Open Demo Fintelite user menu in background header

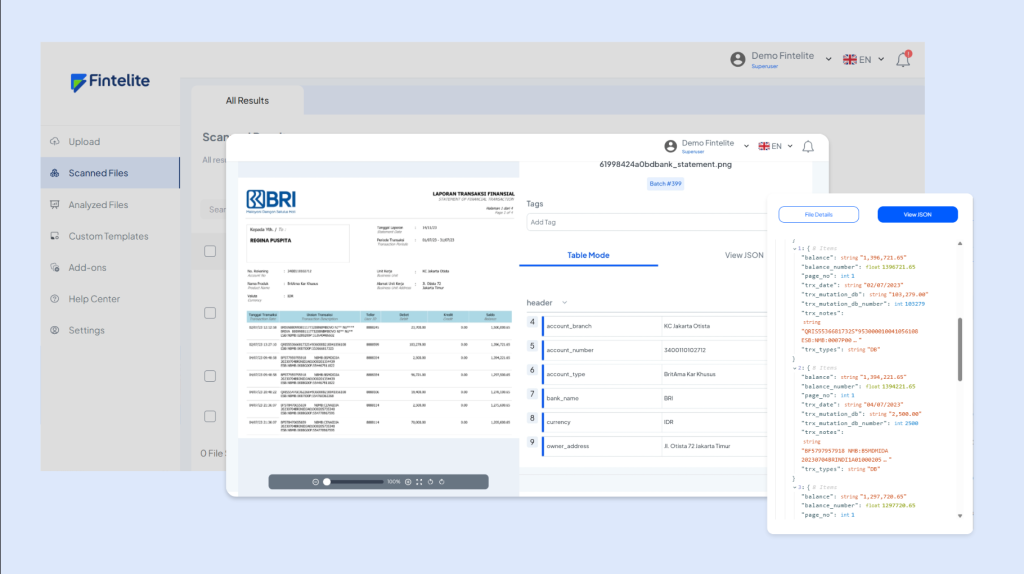(x=774, y=60)
